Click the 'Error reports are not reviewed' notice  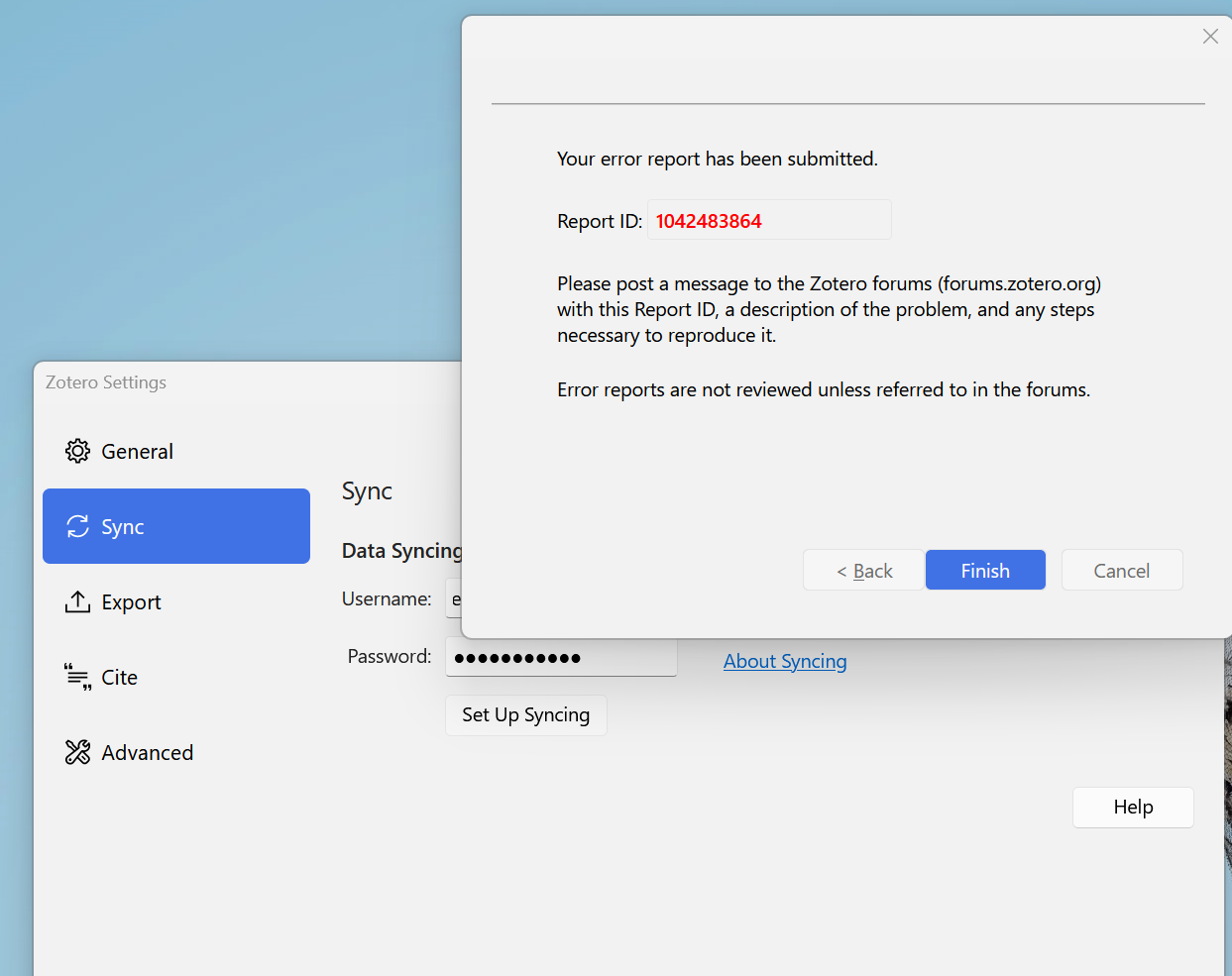pyautogui.click(x=824, y=389)
